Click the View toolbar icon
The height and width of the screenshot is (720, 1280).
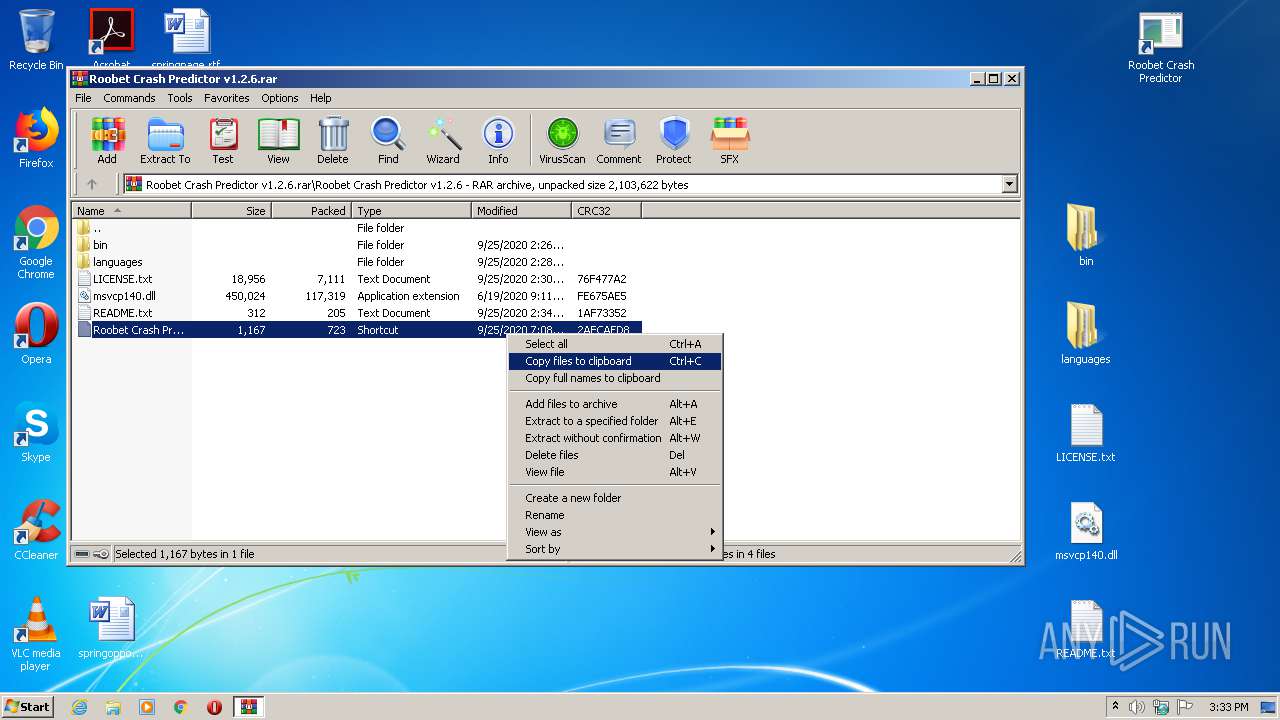point(278,141)
